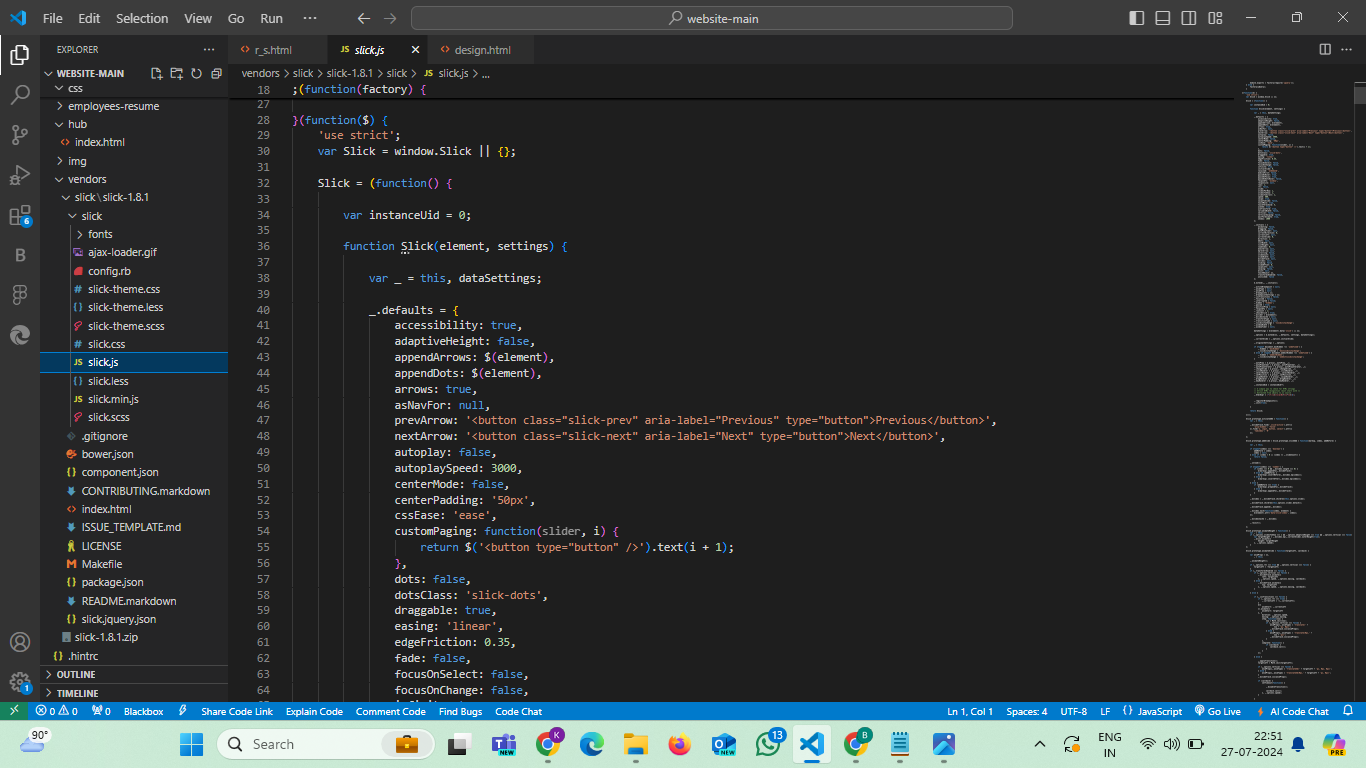This screenshot has height=768, width=1366.
Task: Open the Extensions view
Action: point(20,216)
